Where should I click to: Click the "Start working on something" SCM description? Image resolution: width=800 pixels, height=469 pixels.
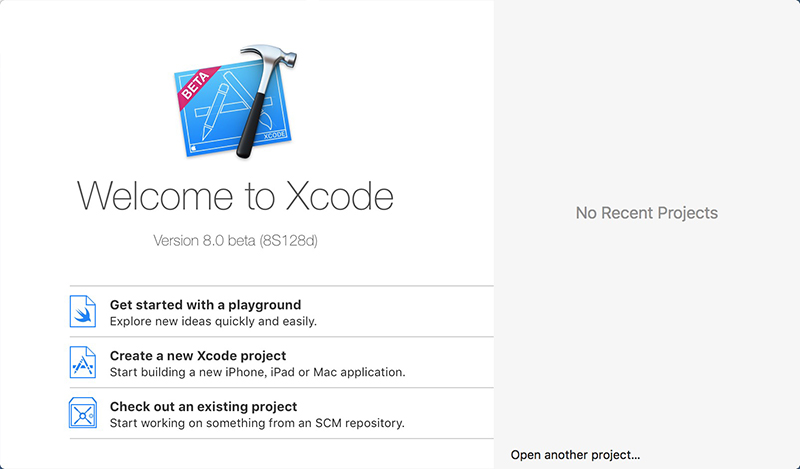tap(256, 424)
